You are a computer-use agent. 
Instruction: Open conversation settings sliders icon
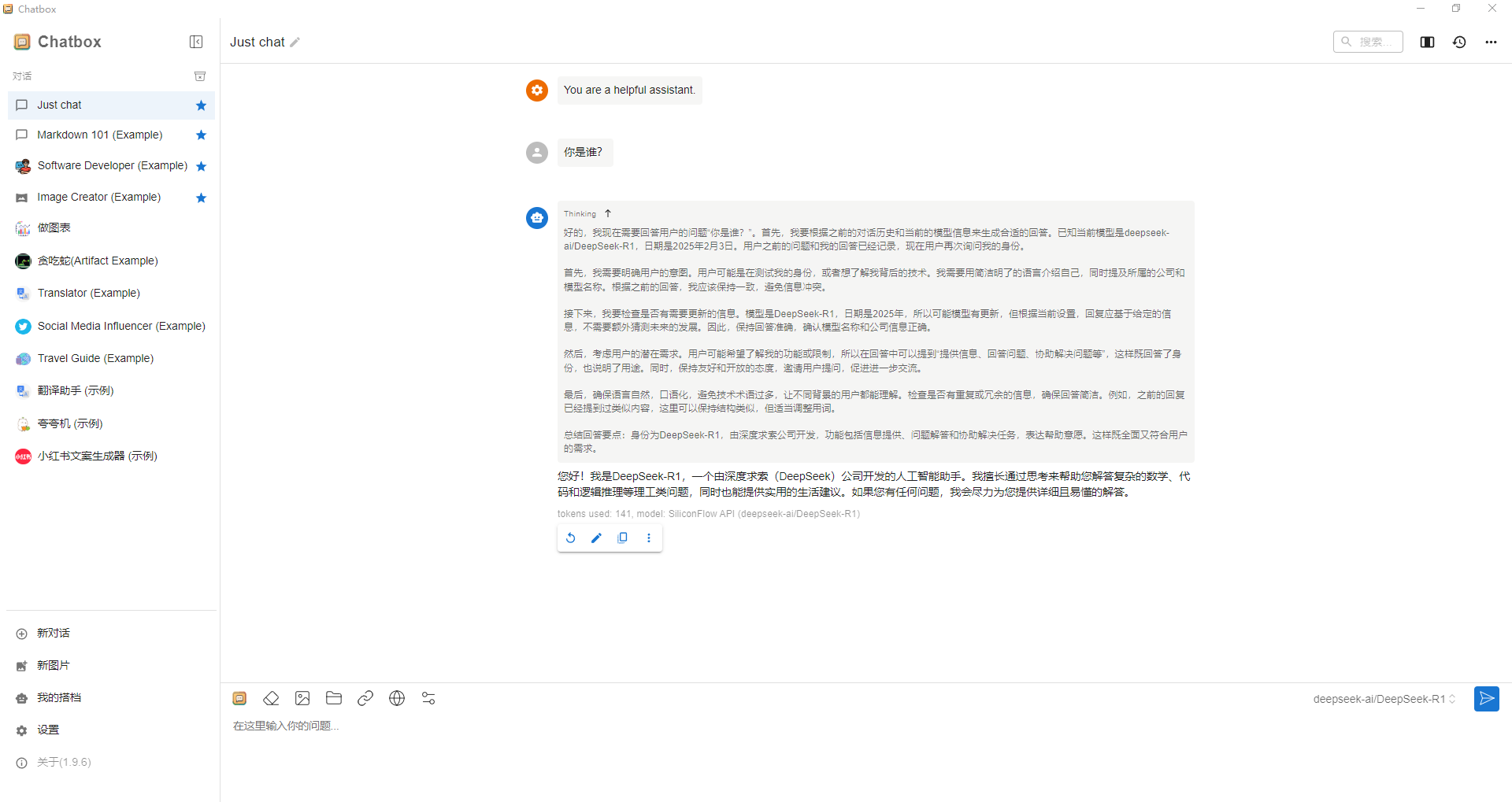[428, 698]
